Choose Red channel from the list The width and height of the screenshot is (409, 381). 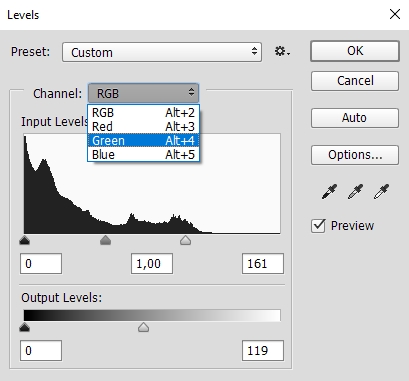tap(143, 127)
